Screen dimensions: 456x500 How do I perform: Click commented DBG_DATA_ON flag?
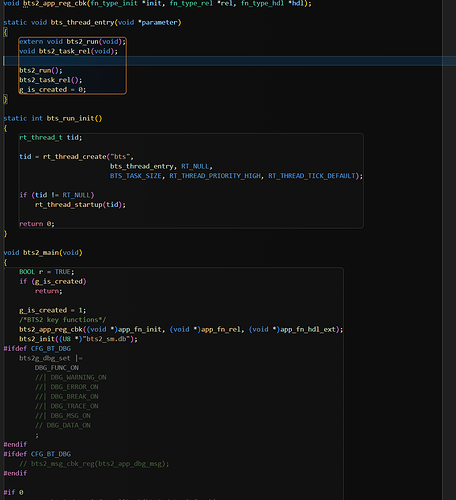click(68, 426)
